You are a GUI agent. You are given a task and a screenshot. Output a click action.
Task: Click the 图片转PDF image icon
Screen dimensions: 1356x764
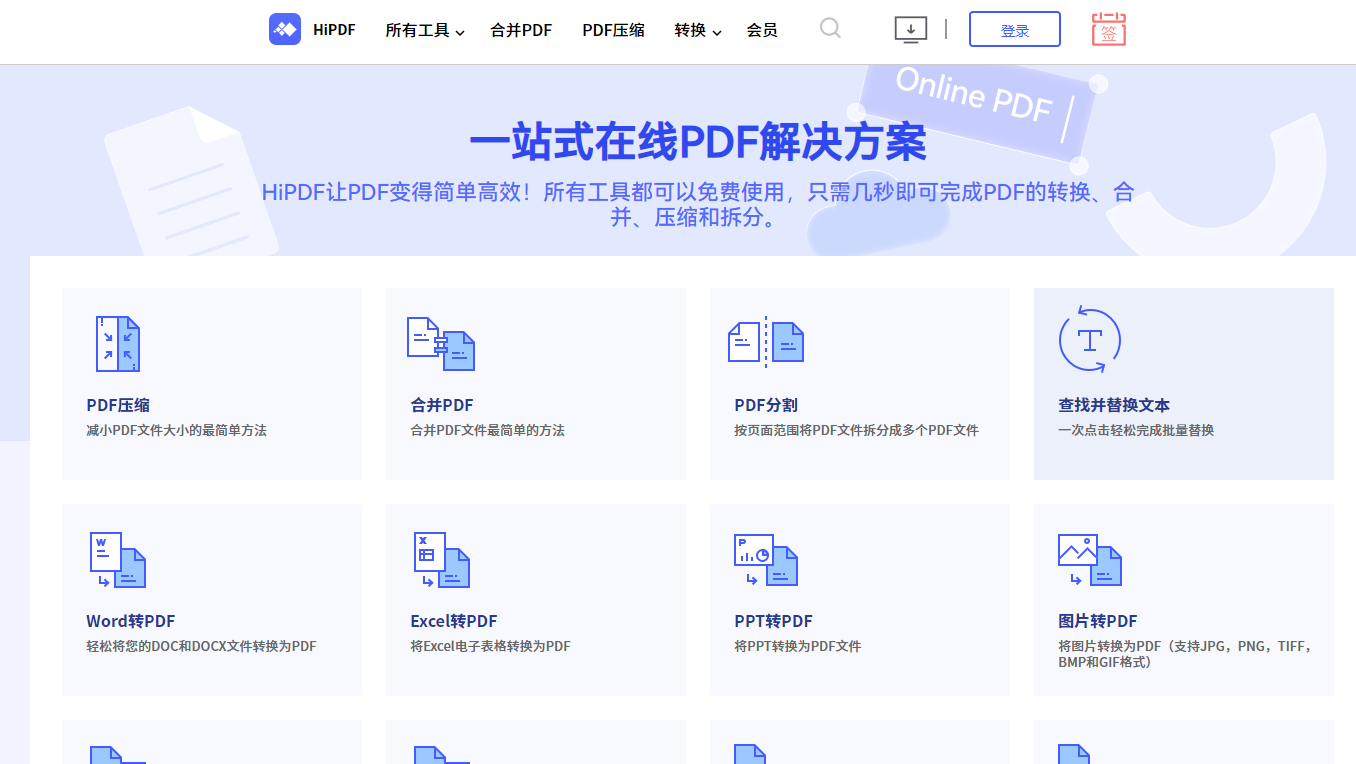pyautogui.click(x=1090, y=560)
